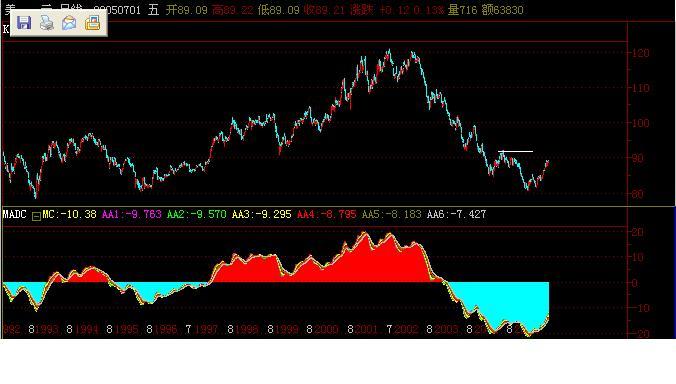
Task: Click the 额63830 amount text
Action: click(502, 10)
